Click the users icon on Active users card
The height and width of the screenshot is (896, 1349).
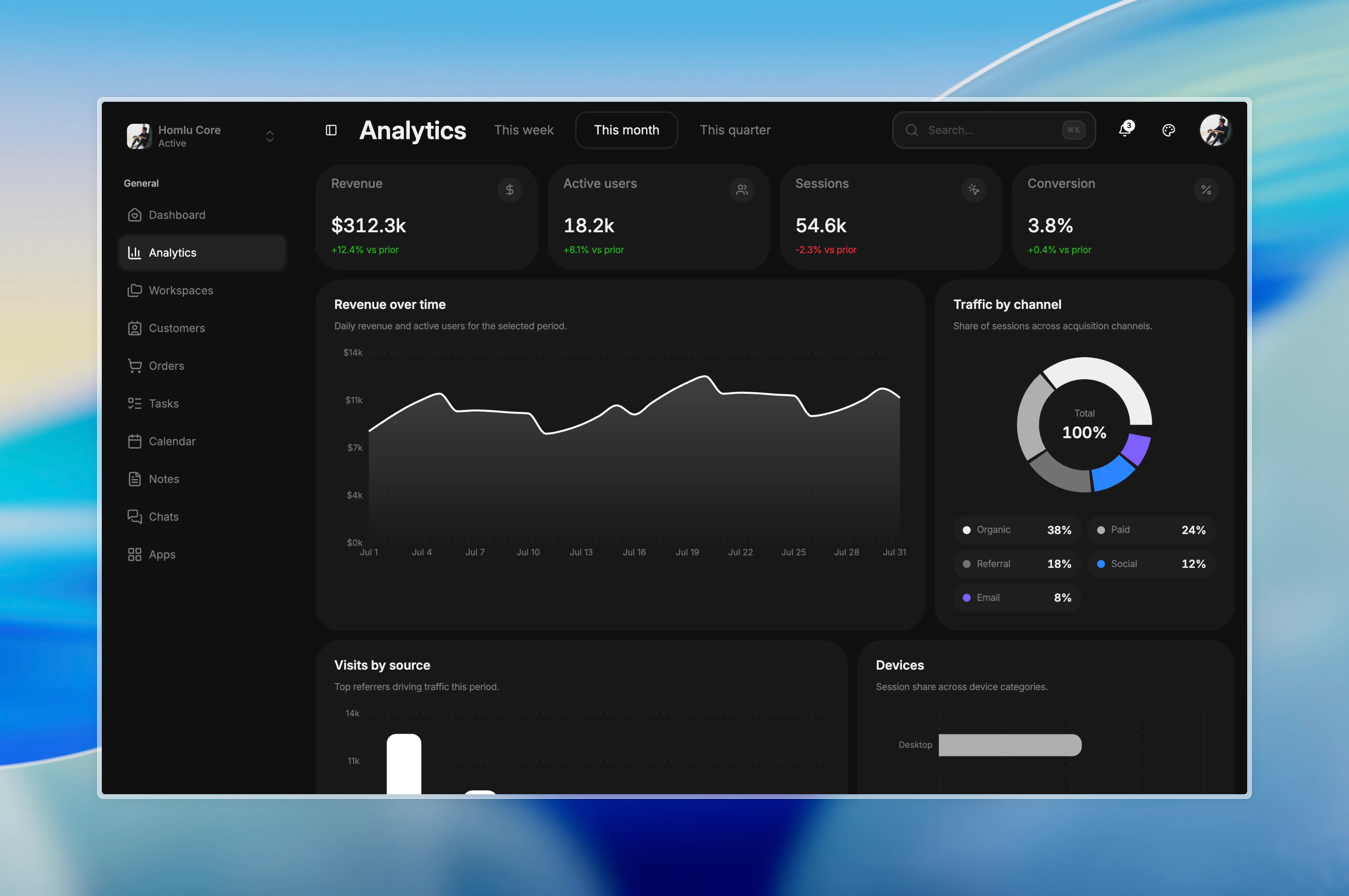(742, 190)
